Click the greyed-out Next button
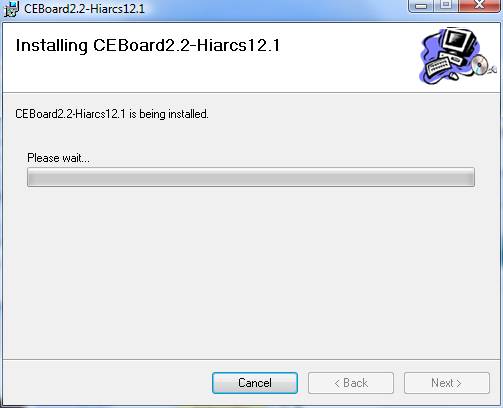Screen dimensions: 503x408 [x=447, y=383]
